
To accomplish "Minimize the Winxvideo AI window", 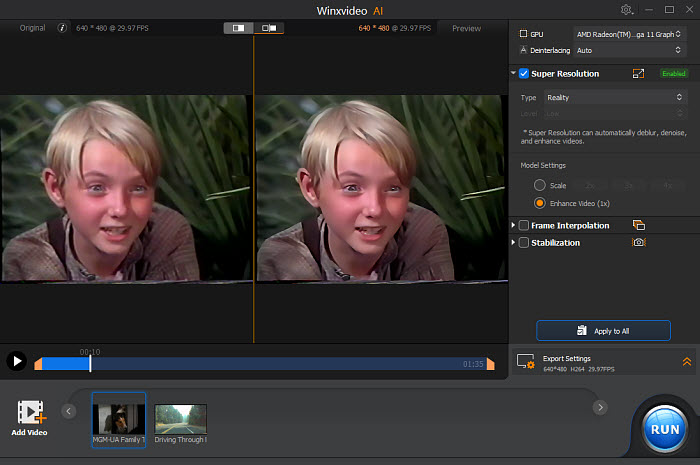I will (649, 9).
